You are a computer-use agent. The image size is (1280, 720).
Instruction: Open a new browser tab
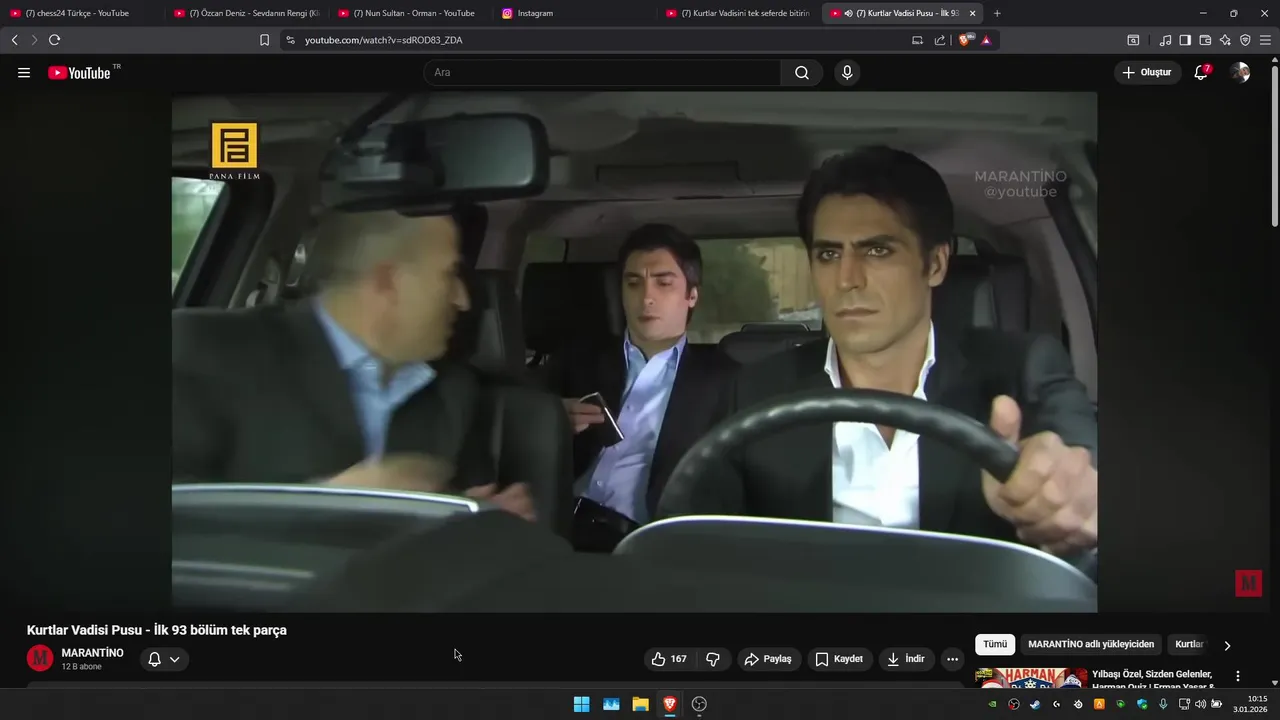pos(997,13)
